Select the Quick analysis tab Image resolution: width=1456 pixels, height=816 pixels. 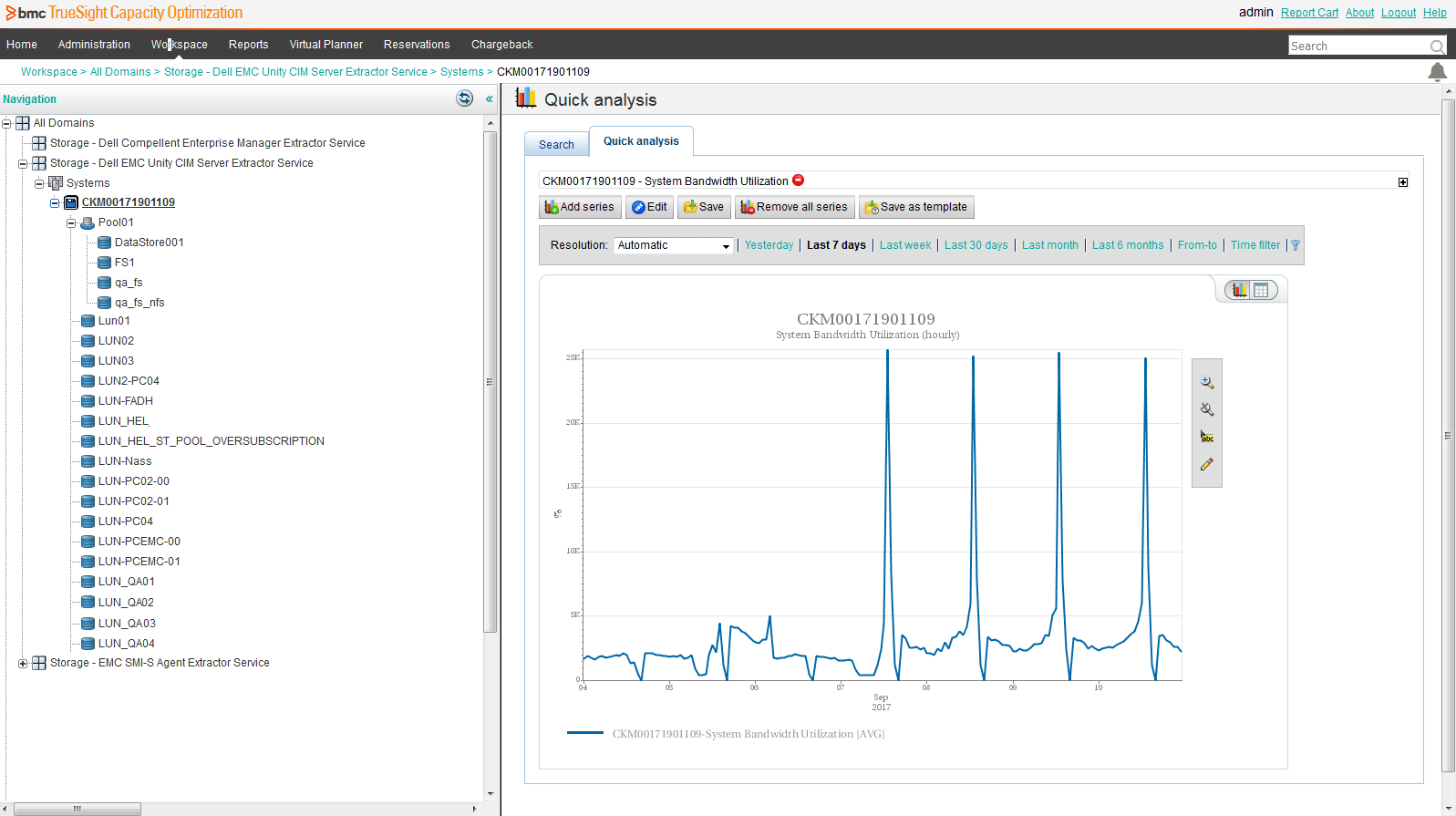(641, 141)
